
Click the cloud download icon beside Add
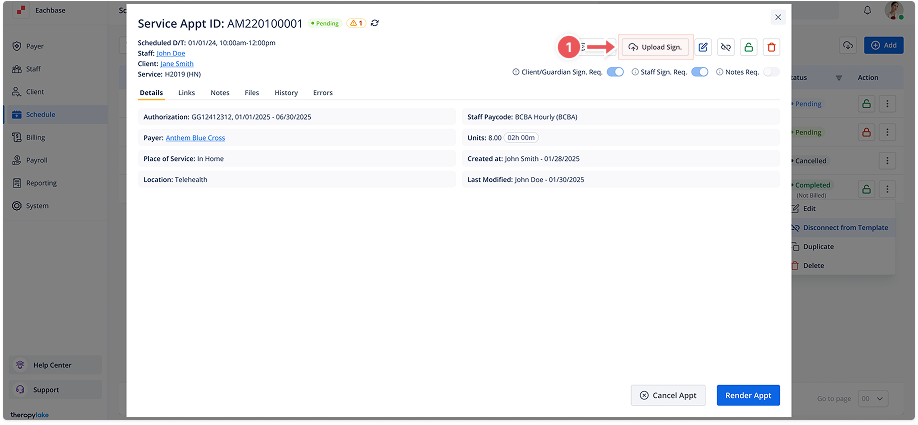(x=848, y=45)
